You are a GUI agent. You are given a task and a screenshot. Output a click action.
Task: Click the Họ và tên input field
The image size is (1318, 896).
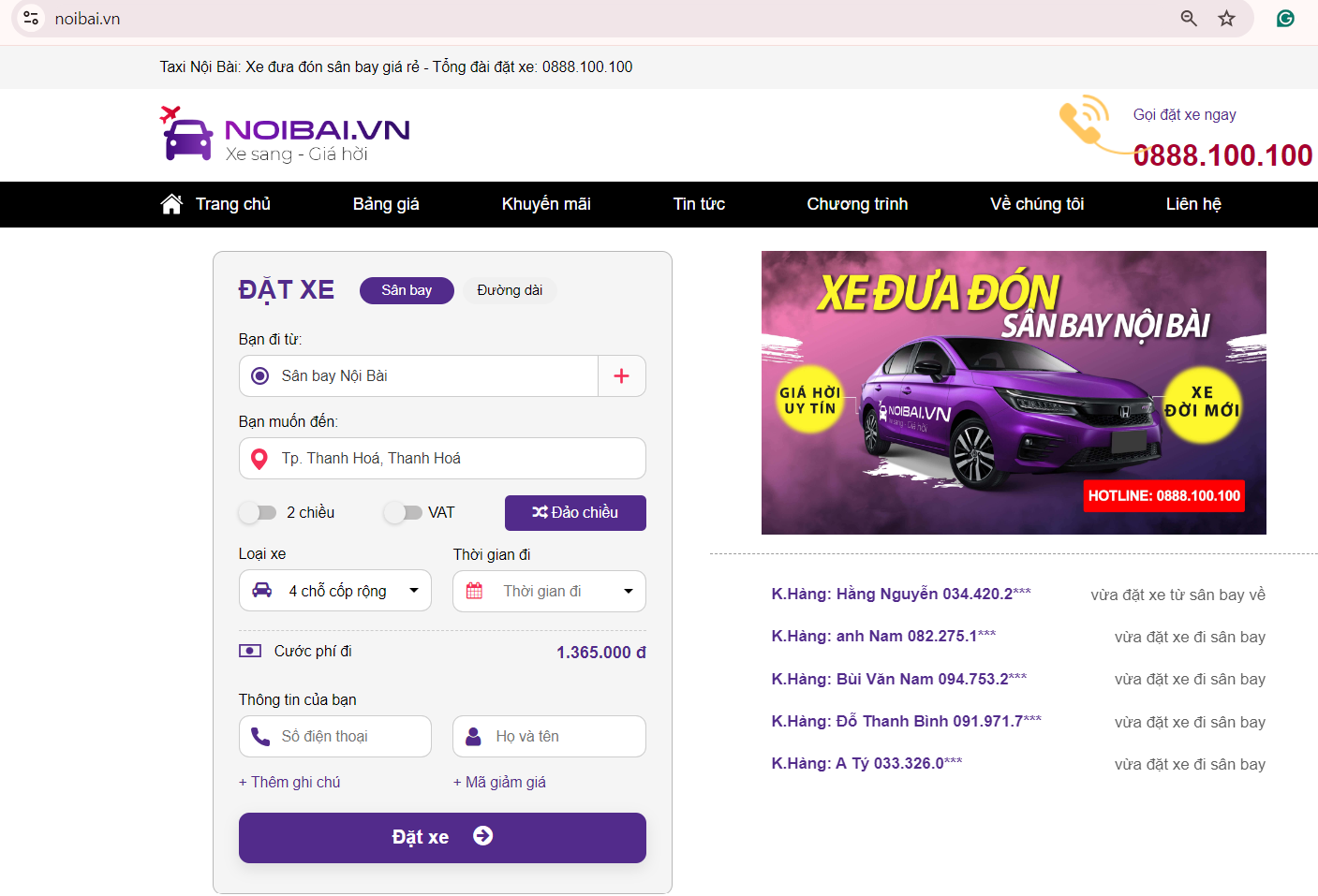click(x=549, y=737)
